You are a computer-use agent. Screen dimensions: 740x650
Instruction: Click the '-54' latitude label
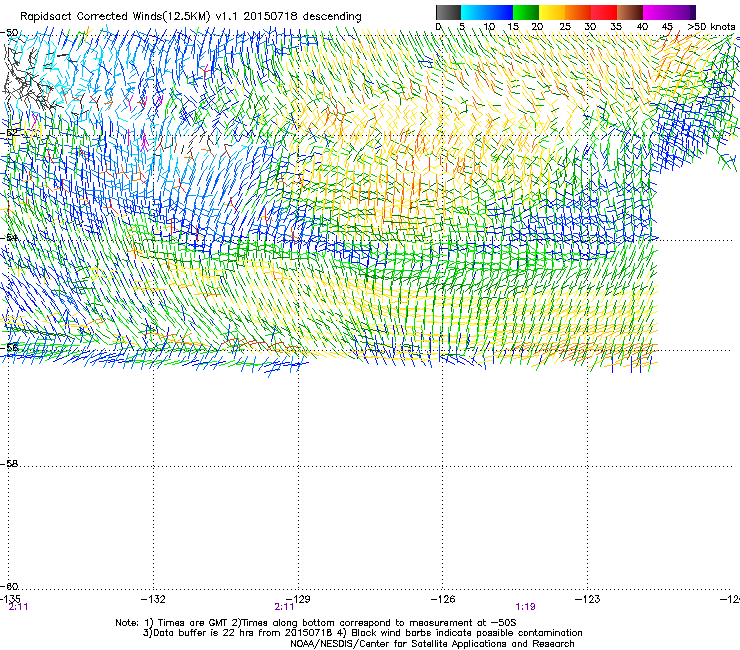[x=9, y=237]
